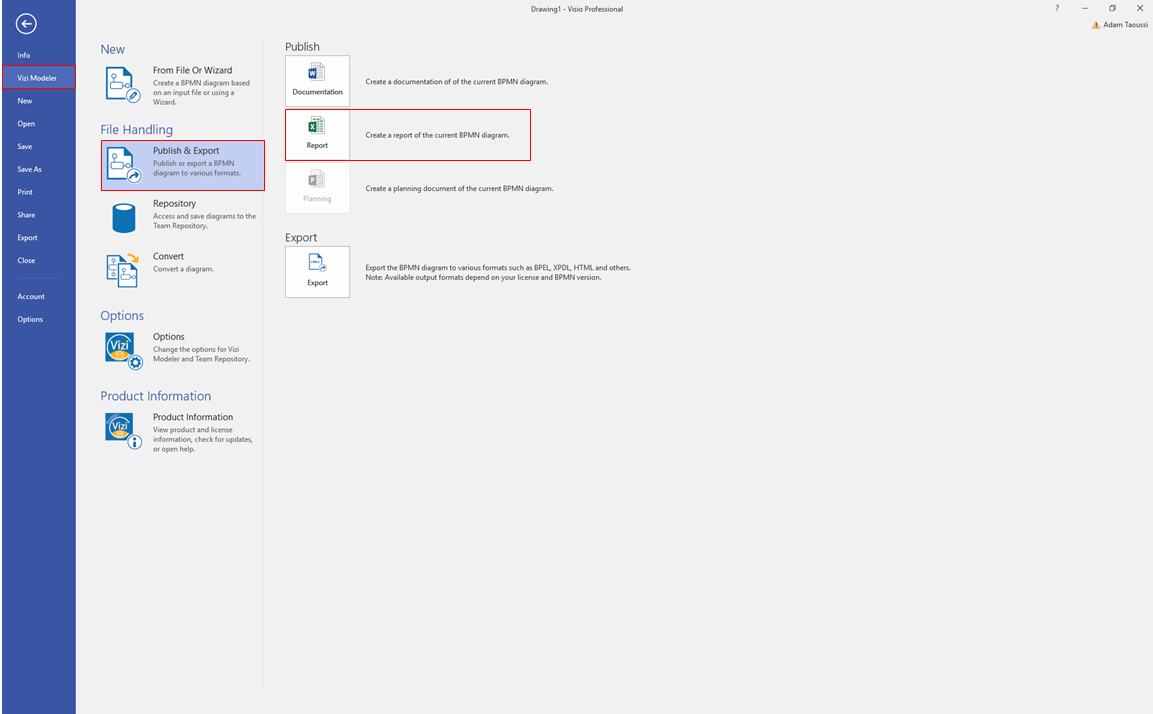Open the Print tab

(x=25, y=192)
